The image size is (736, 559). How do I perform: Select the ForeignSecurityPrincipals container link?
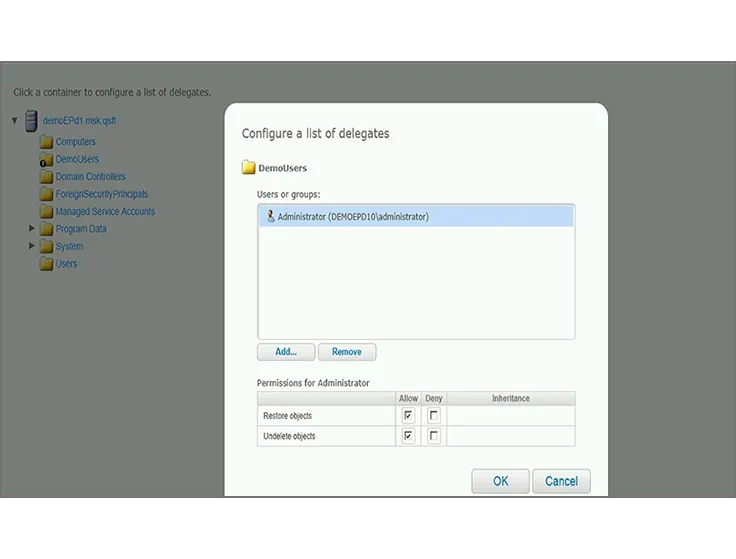coord(102,194)
